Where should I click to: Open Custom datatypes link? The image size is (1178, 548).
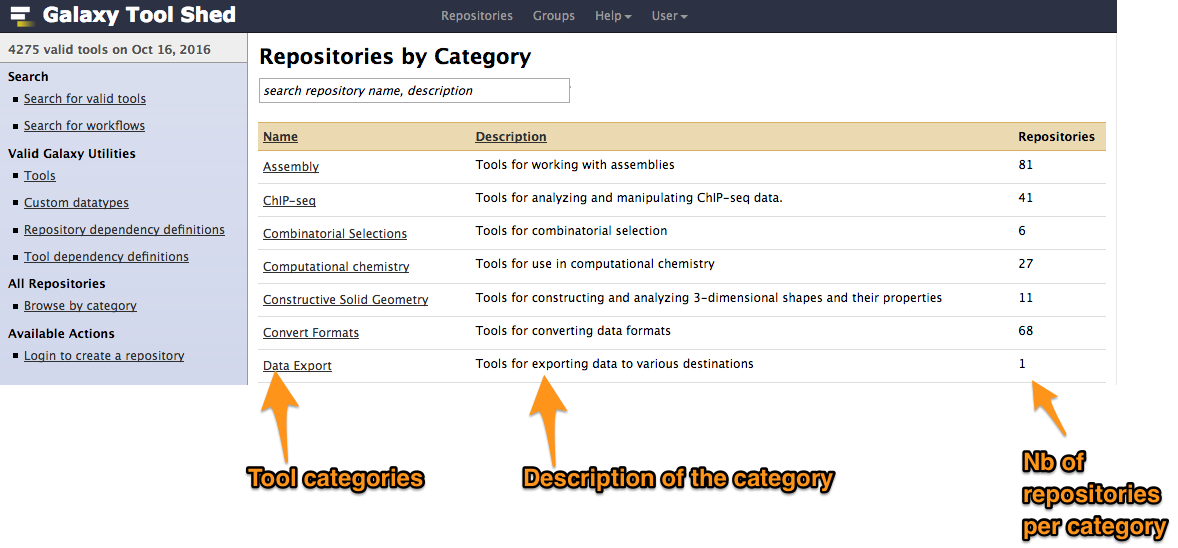(x=76, y=203)
